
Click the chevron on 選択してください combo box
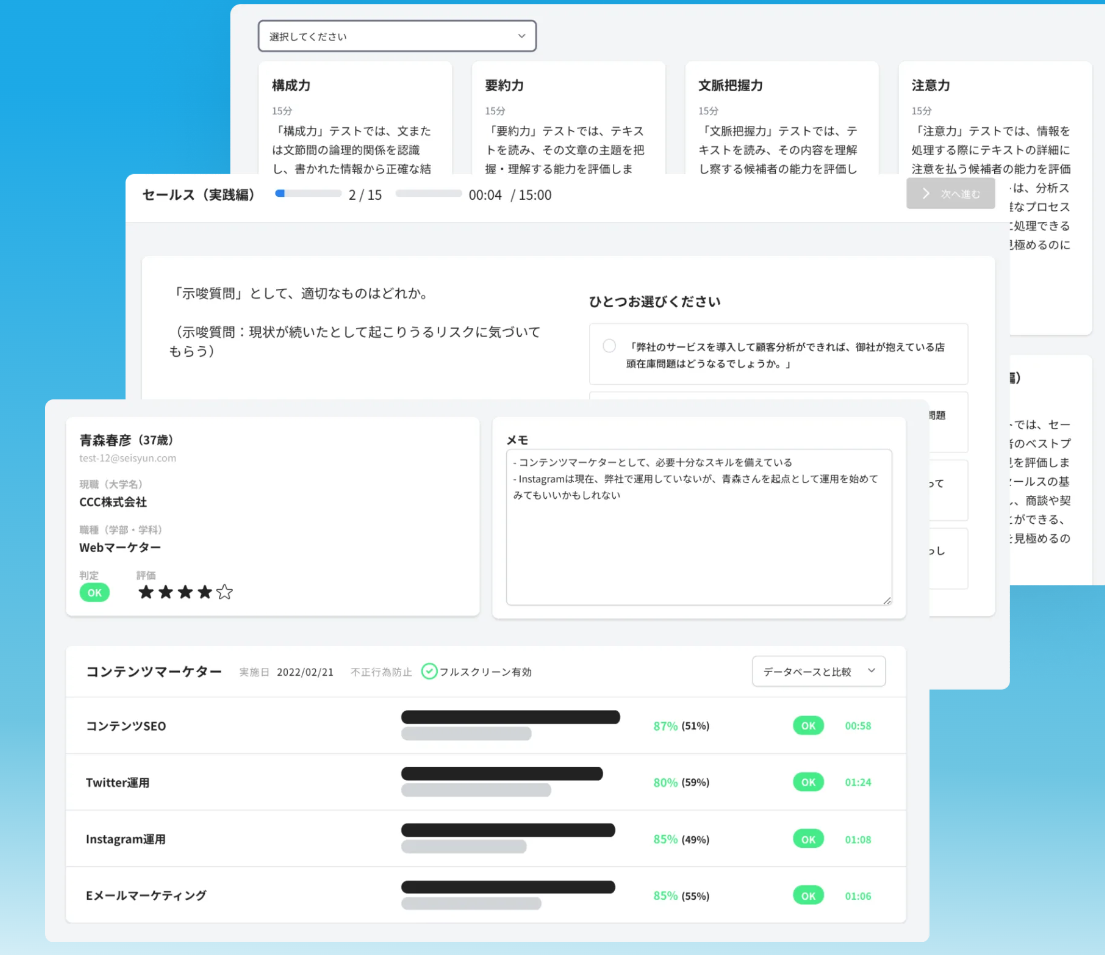tap(521, 36)
